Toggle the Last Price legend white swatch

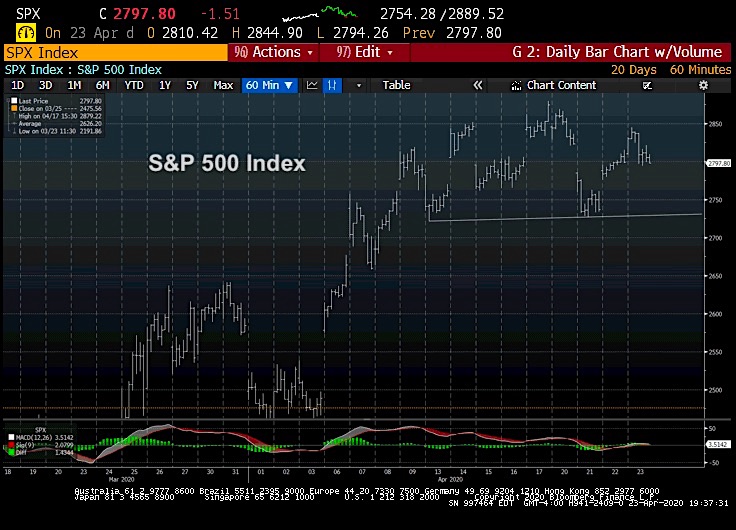14,100
